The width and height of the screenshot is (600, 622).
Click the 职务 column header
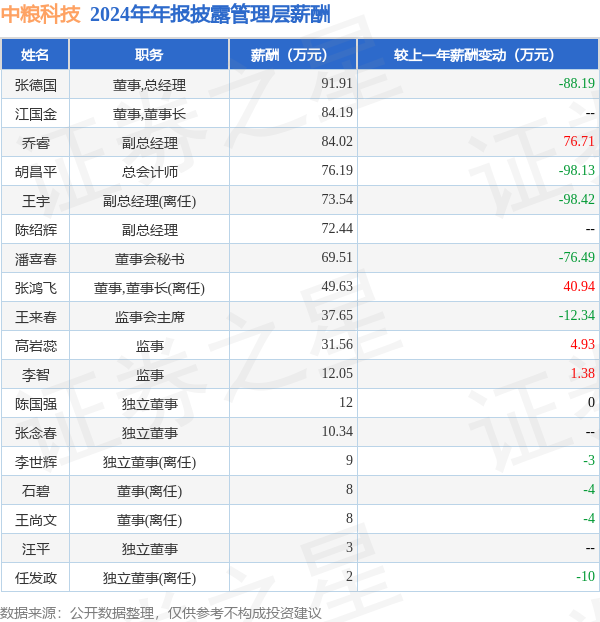click(149, 54)
